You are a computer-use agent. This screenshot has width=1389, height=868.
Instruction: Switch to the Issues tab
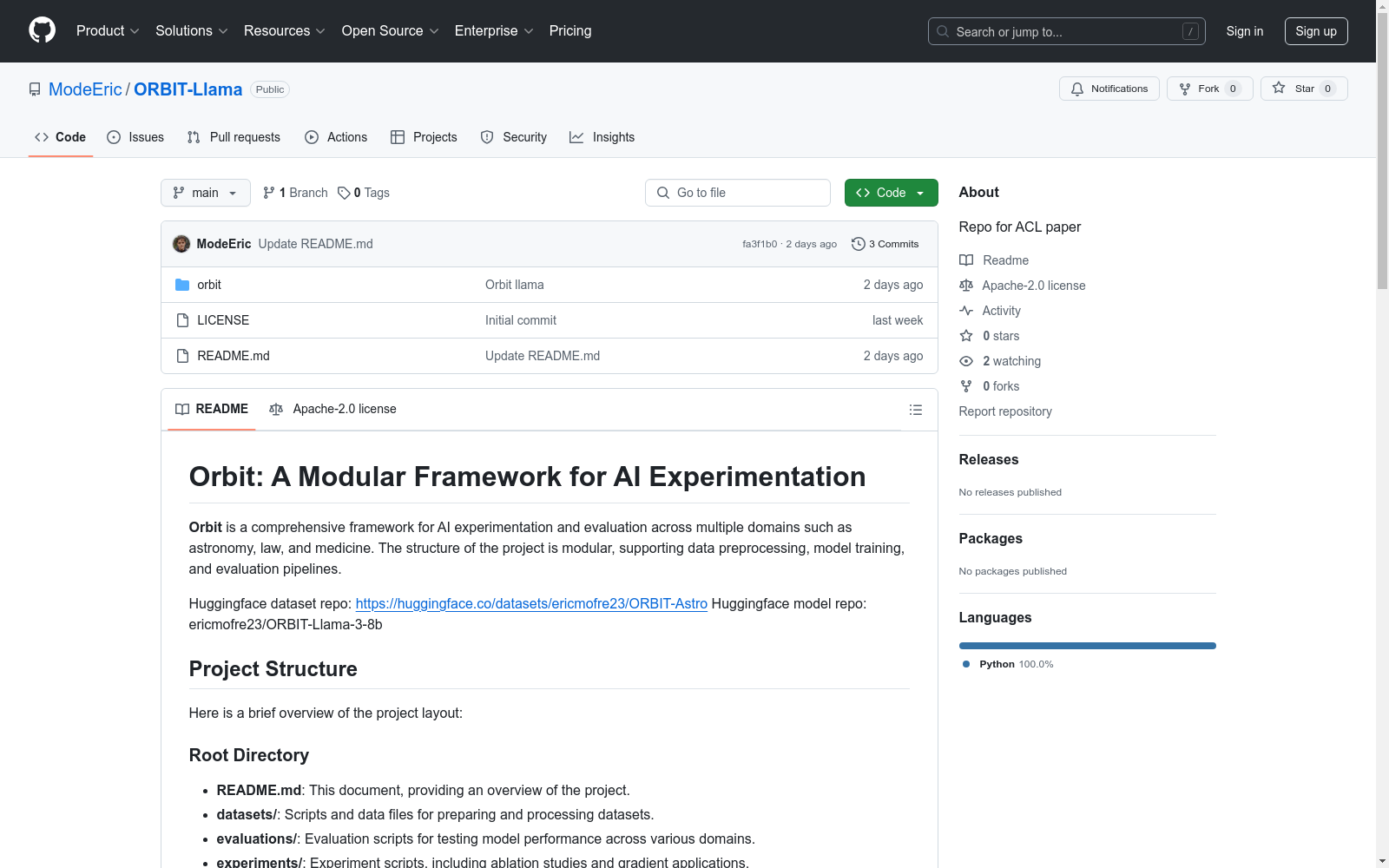pyautogui.click(x=135, y=137)
